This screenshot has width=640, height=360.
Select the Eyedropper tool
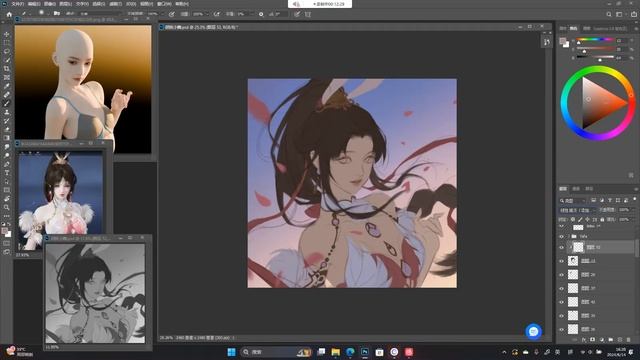[7, 86]
